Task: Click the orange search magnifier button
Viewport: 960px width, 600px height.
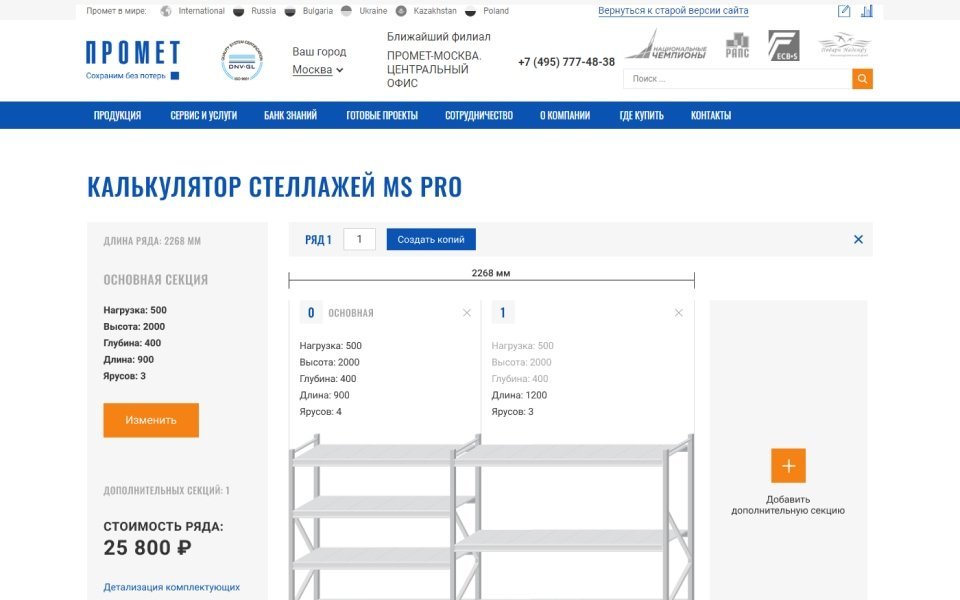Action: (x=862, y=78)
